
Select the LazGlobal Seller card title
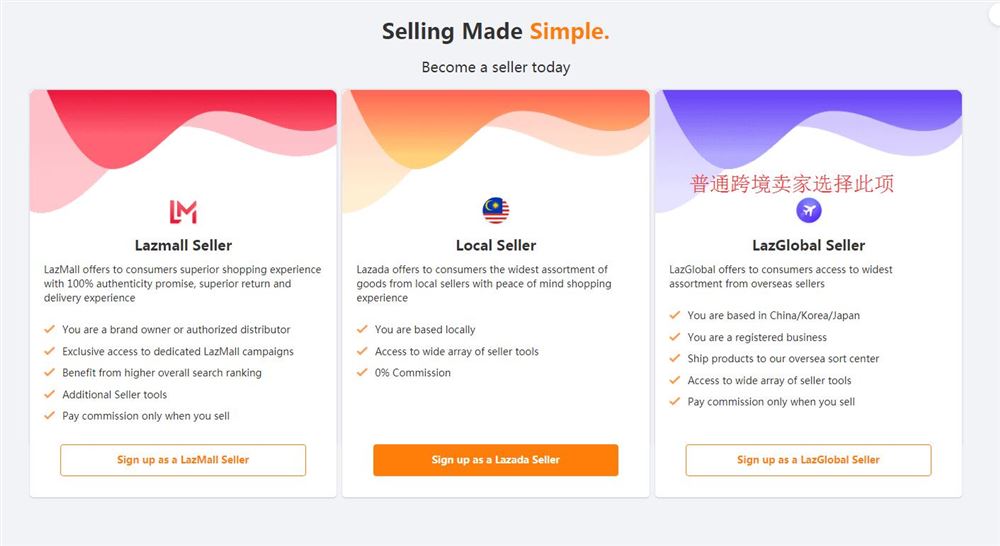pos(809,246)
